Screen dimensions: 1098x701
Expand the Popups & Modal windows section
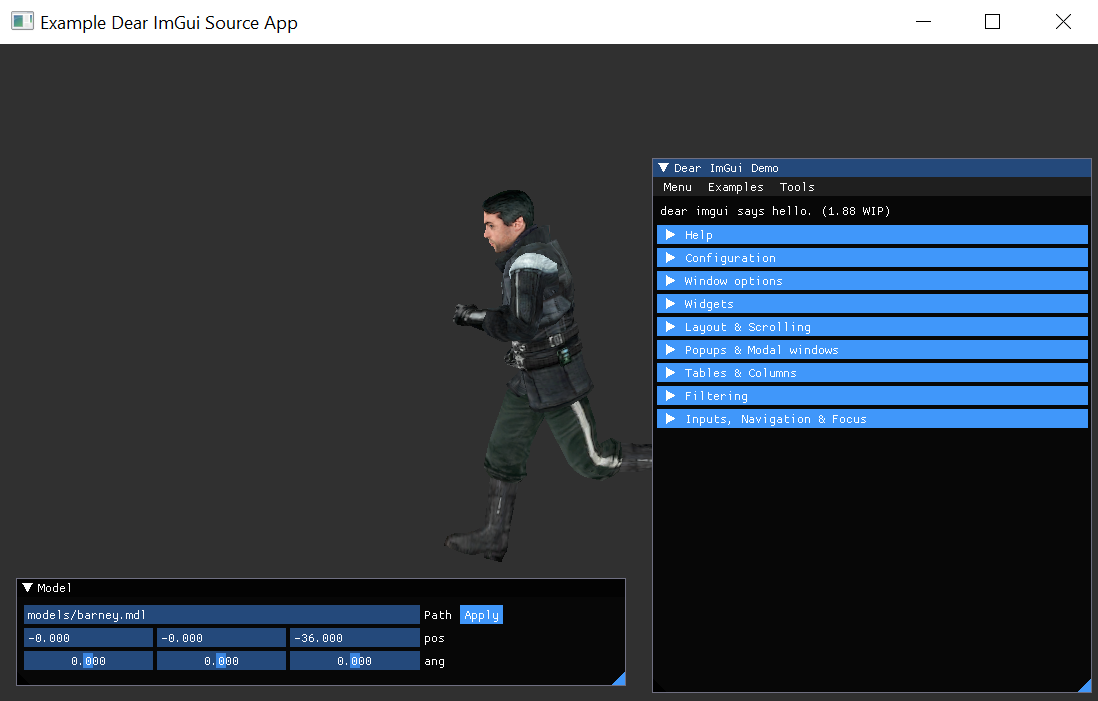click(872, 350)
